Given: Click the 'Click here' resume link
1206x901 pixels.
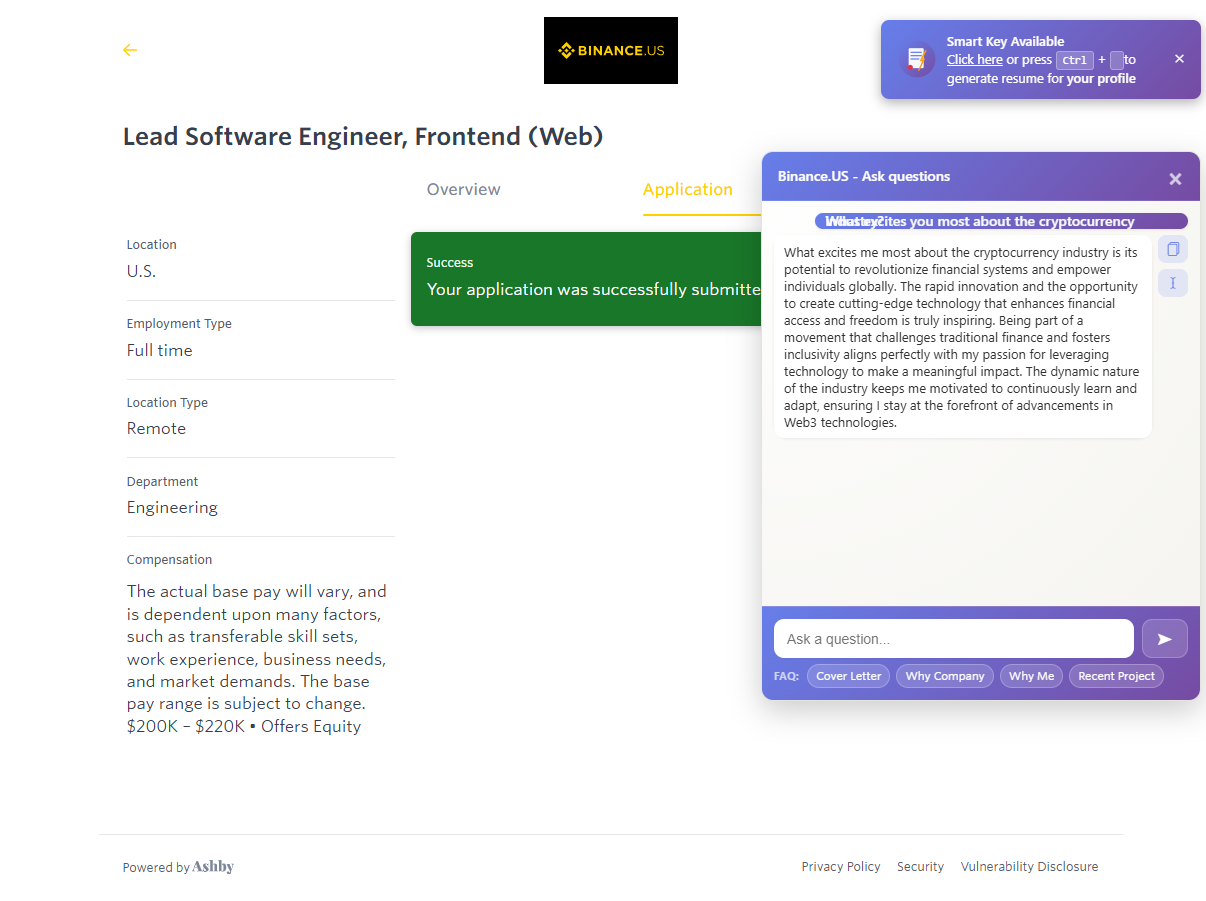Looking at the screenshot, I should pos(974,60).
